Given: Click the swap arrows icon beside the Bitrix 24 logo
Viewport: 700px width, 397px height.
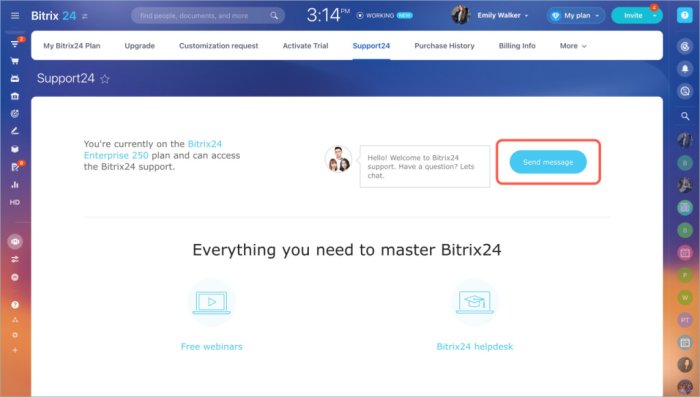Looking at the screenshot, I should [x=85, y=16].
